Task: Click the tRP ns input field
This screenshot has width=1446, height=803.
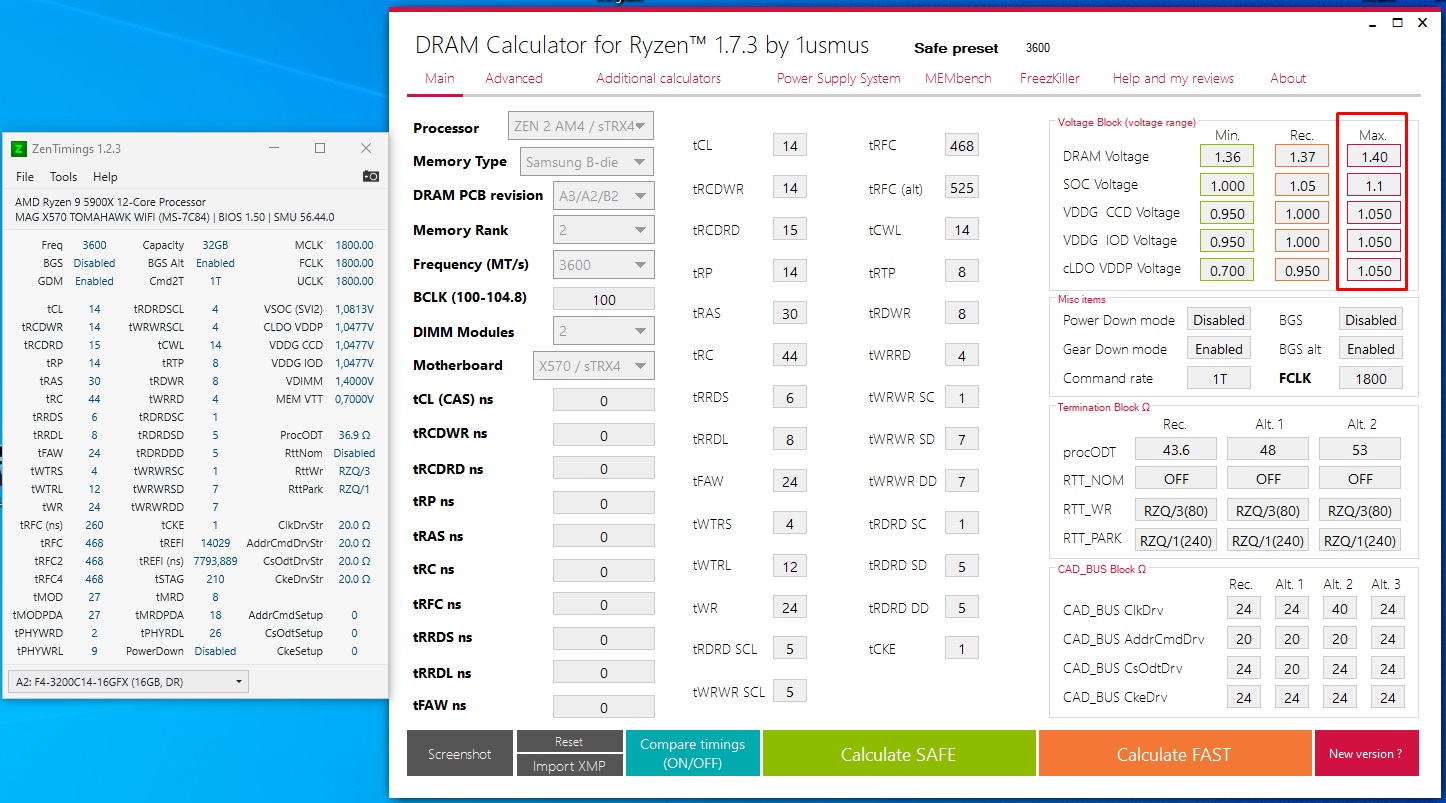Action: pyautogui.click(x=604, y=503)
